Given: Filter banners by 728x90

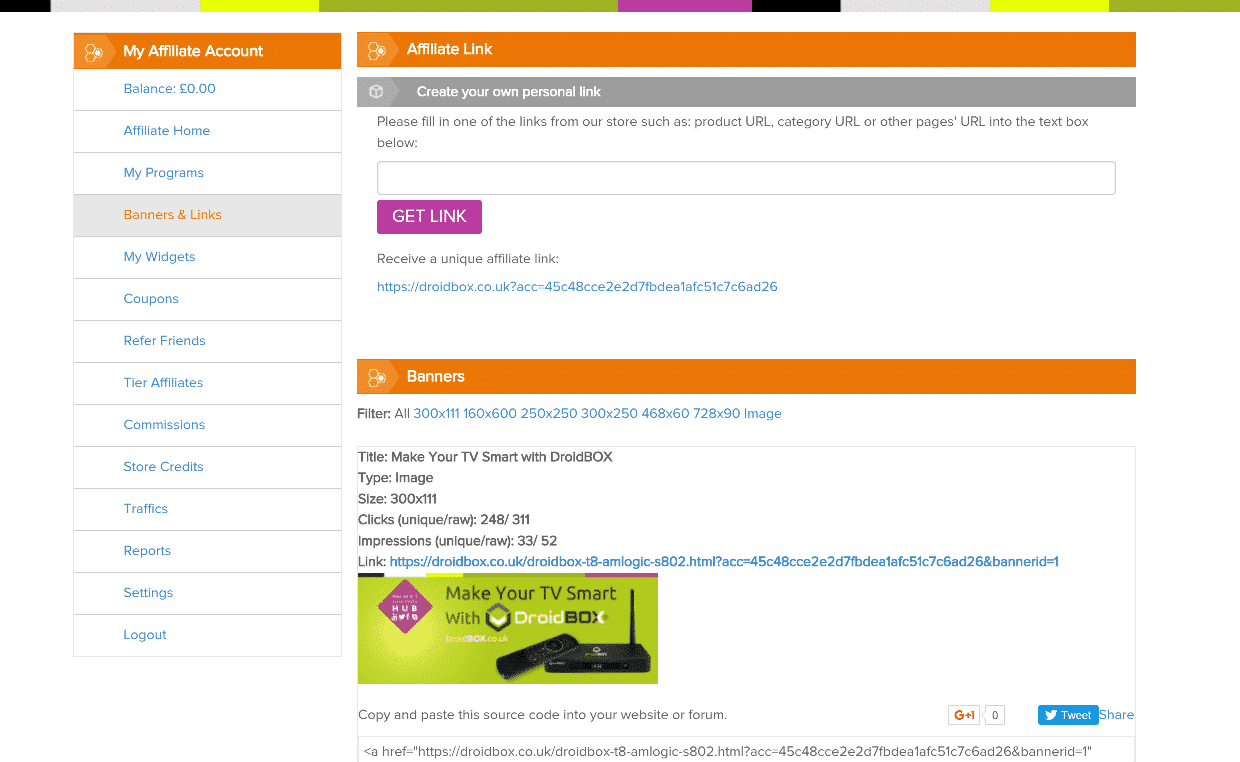Looking at the screenshot, I should click(716, 413).
